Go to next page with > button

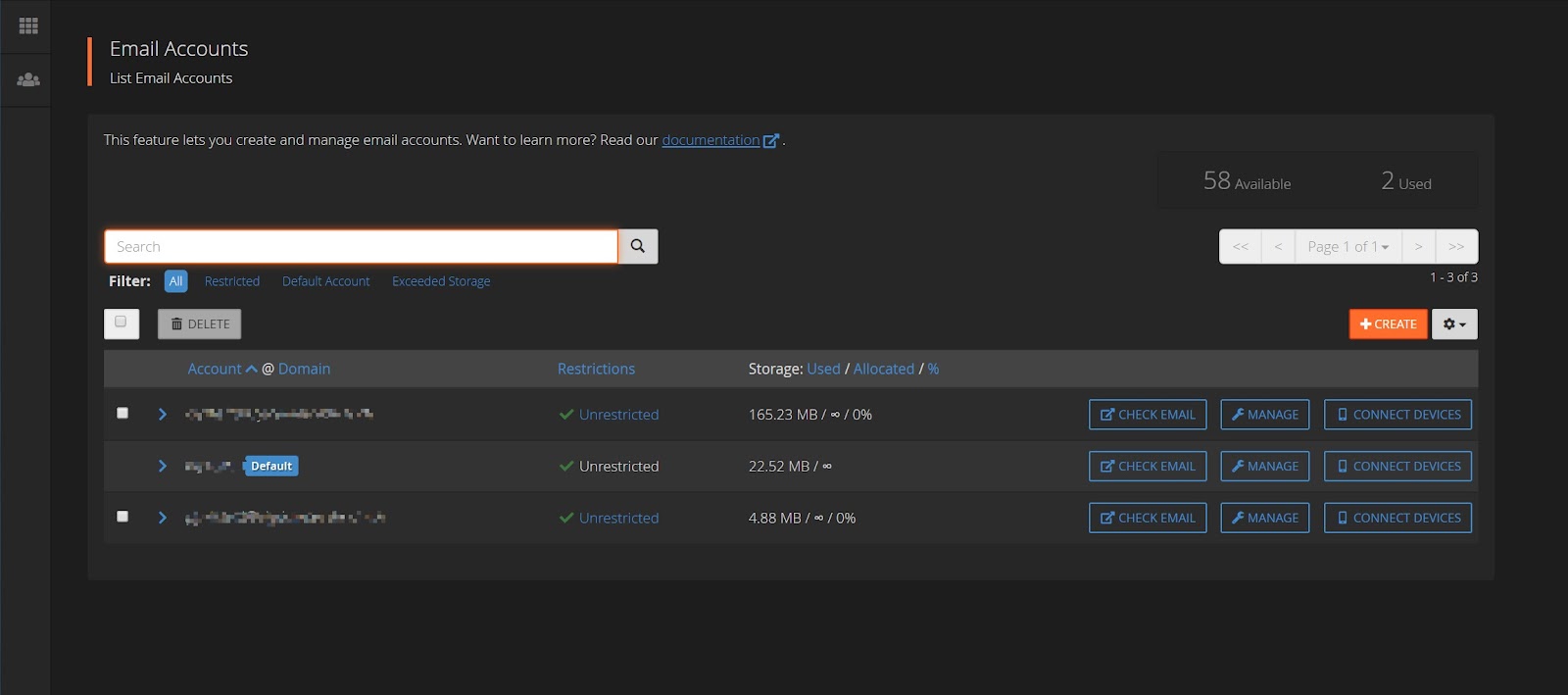(1418, 247)
